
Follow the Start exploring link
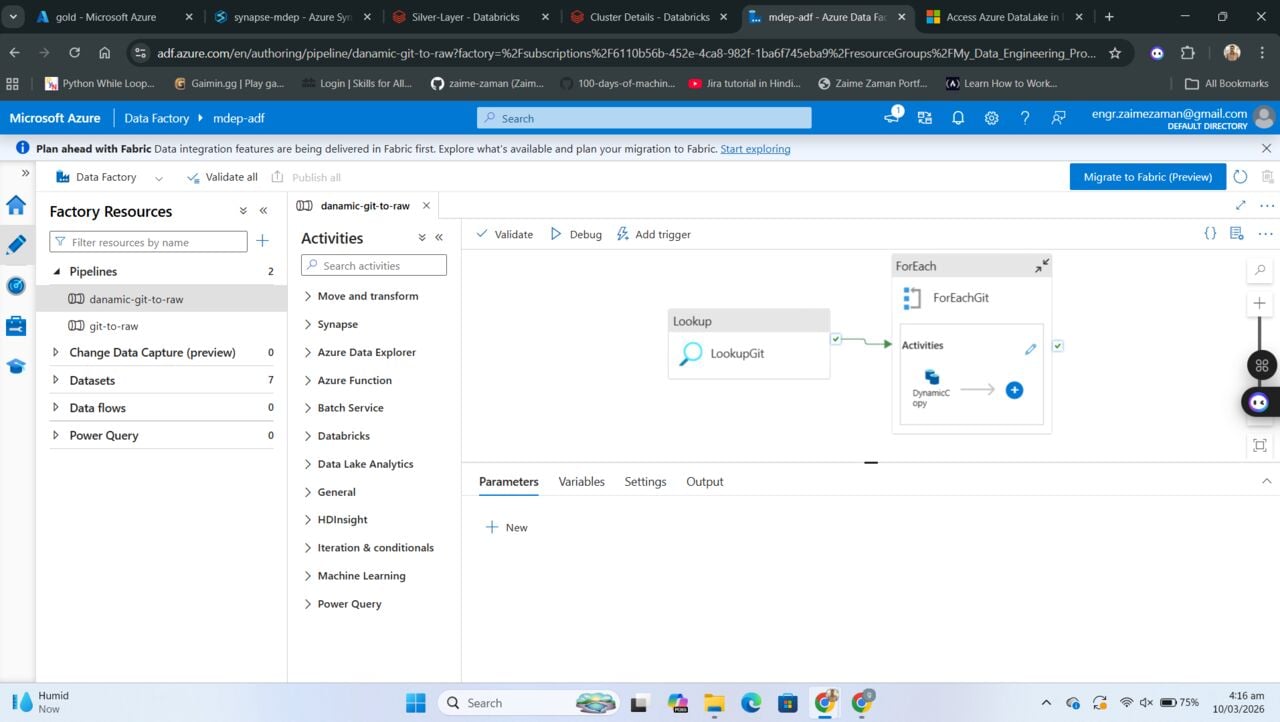pos(755,149)
